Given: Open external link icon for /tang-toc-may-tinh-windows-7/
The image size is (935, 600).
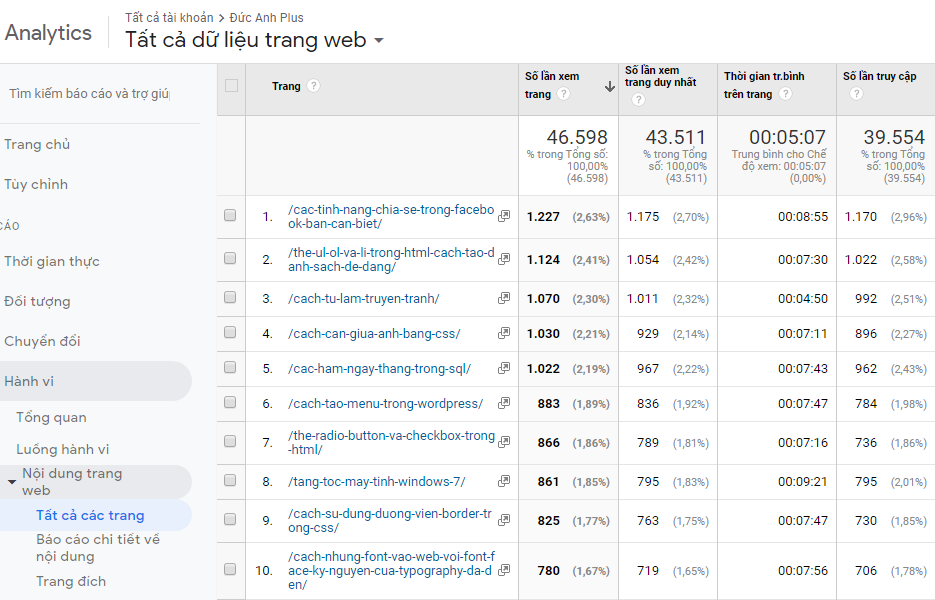Looking at the screenshot, I should pyautogui.click(x=504, y=482).
